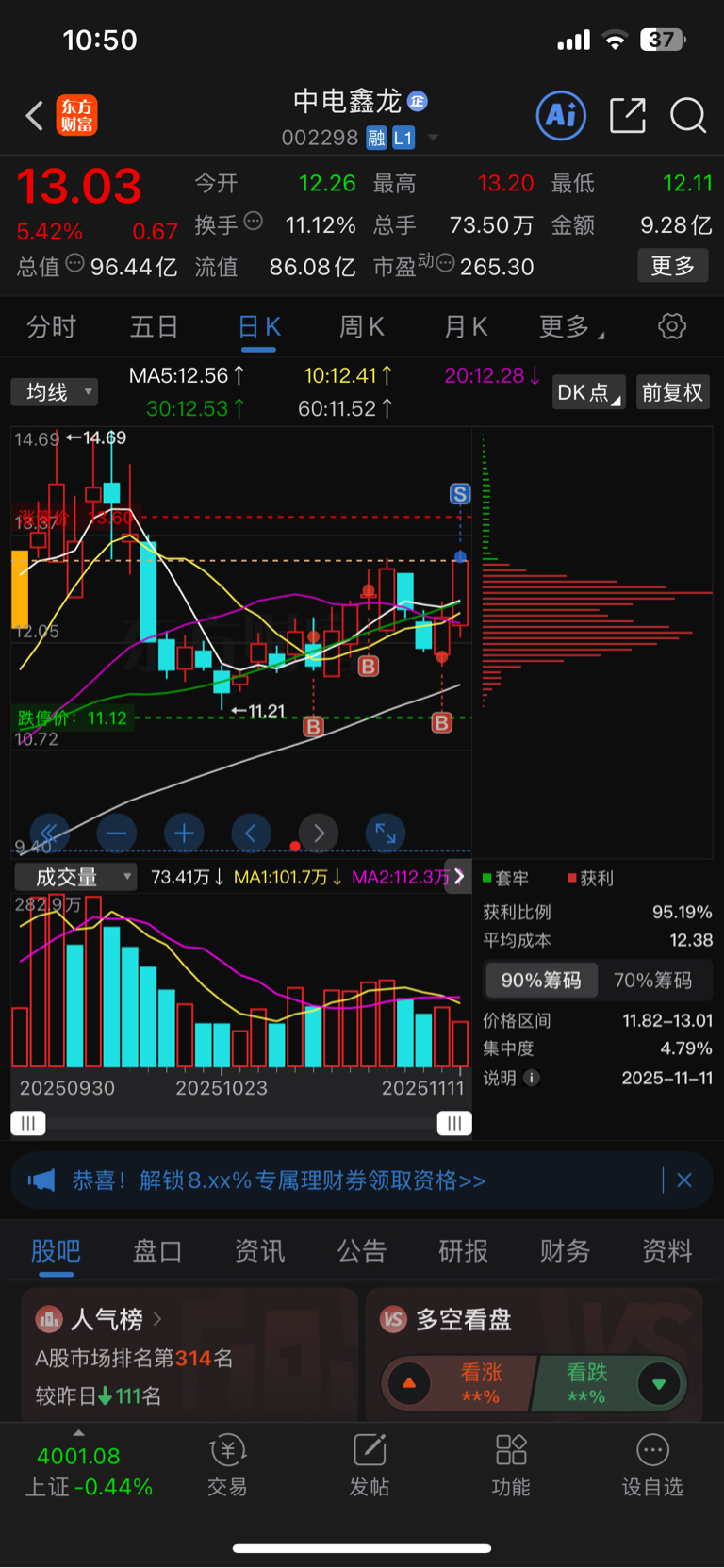The height and width of the screenshot is (1568, 724).
Task: Expand the 更多 chart periods menu
Action: tap(571, 327)
